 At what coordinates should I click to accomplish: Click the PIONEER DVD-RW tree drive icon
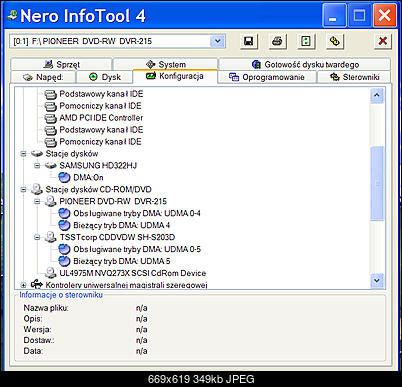[51, 201]
